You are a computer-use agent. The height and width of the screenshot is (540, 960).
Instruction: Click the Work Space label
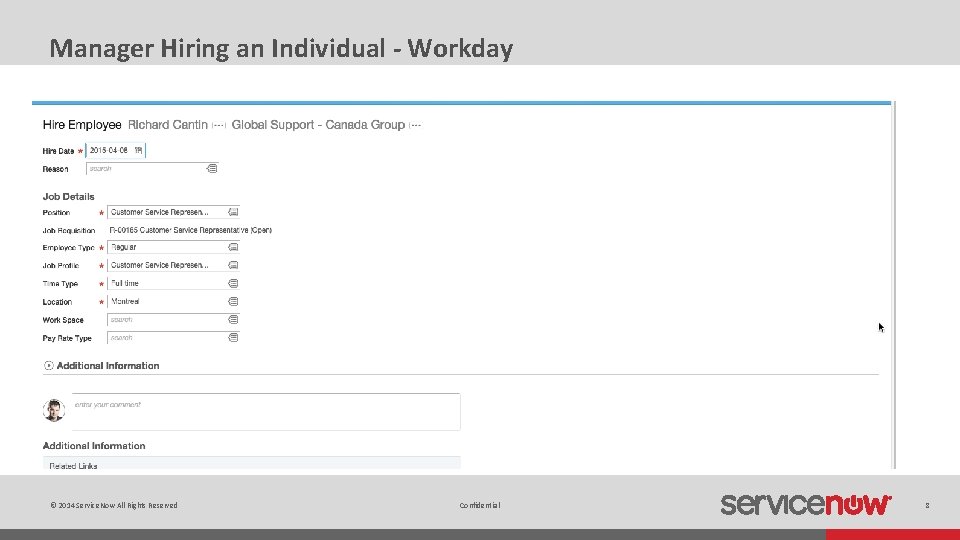click(62, 320)
